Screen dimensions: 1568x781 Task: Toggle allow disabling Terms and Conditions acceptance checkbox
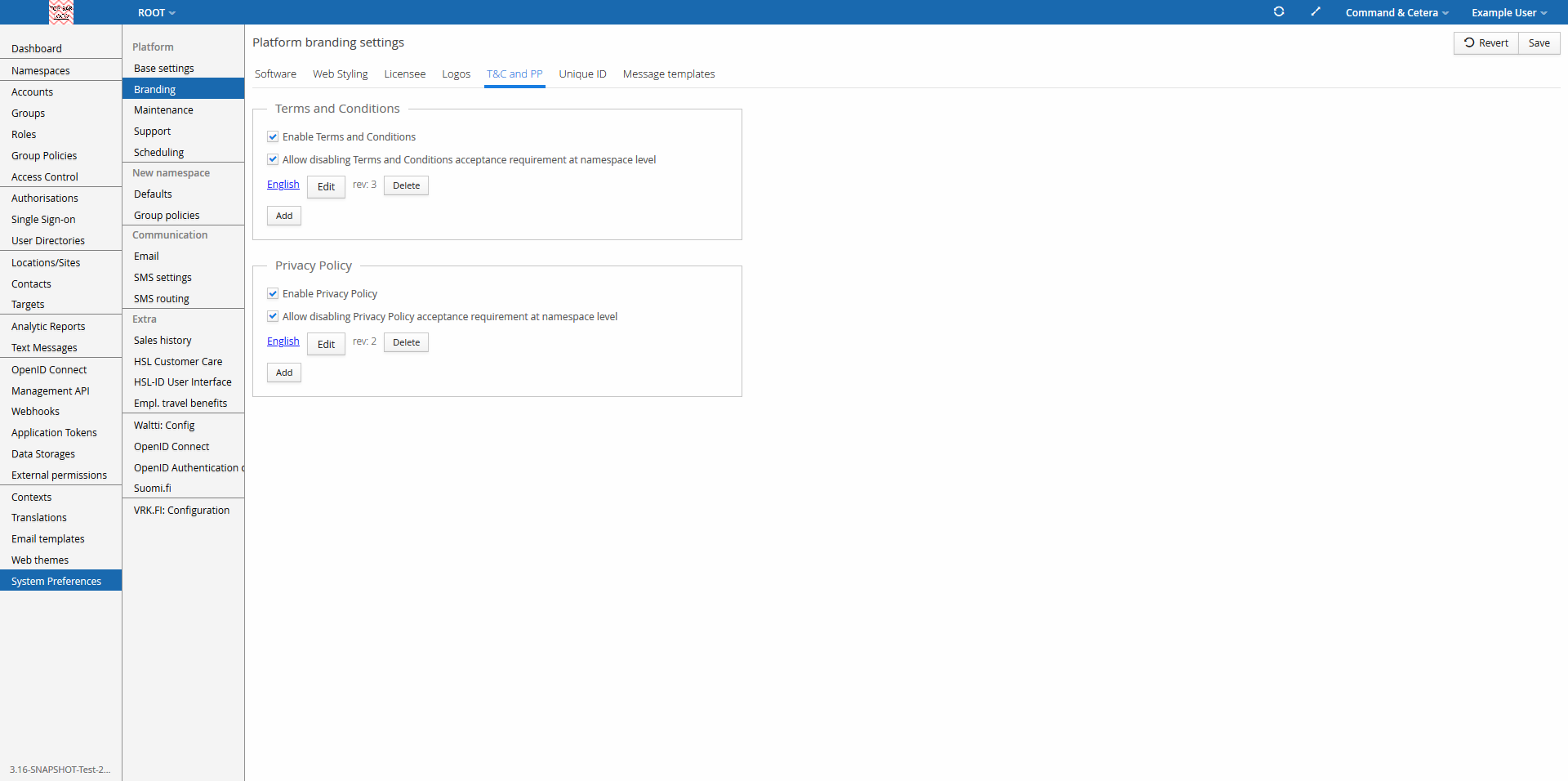(273, 160)
